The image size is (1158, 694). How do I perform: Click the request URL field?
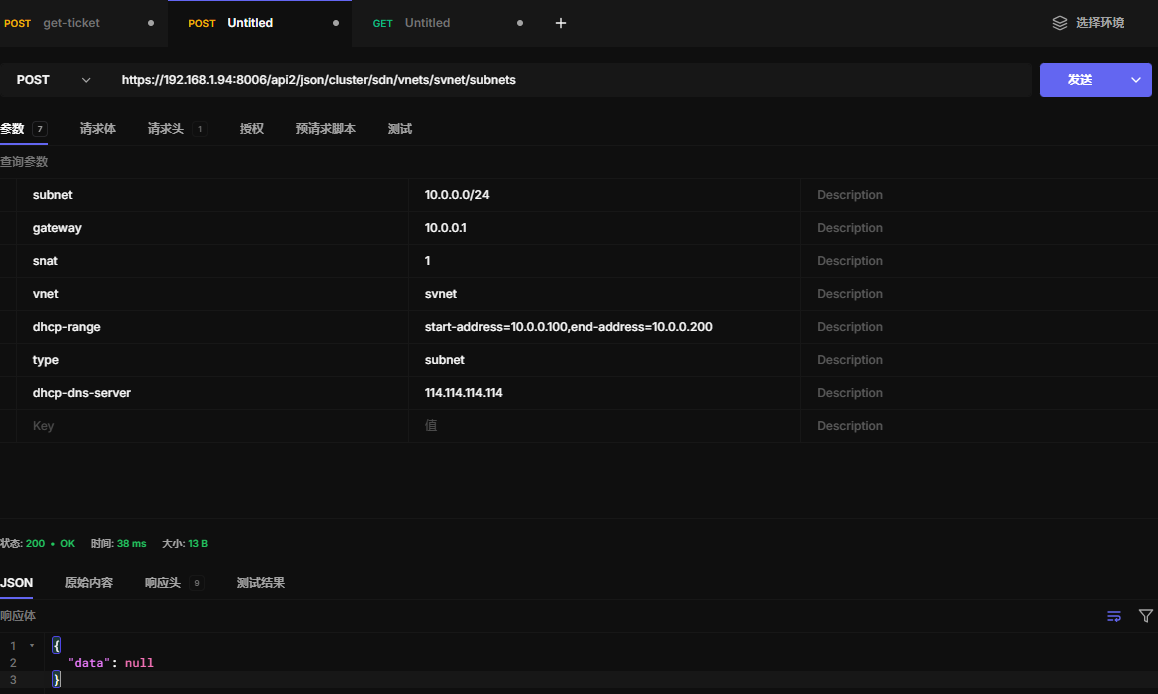click(x=570, y=80)
